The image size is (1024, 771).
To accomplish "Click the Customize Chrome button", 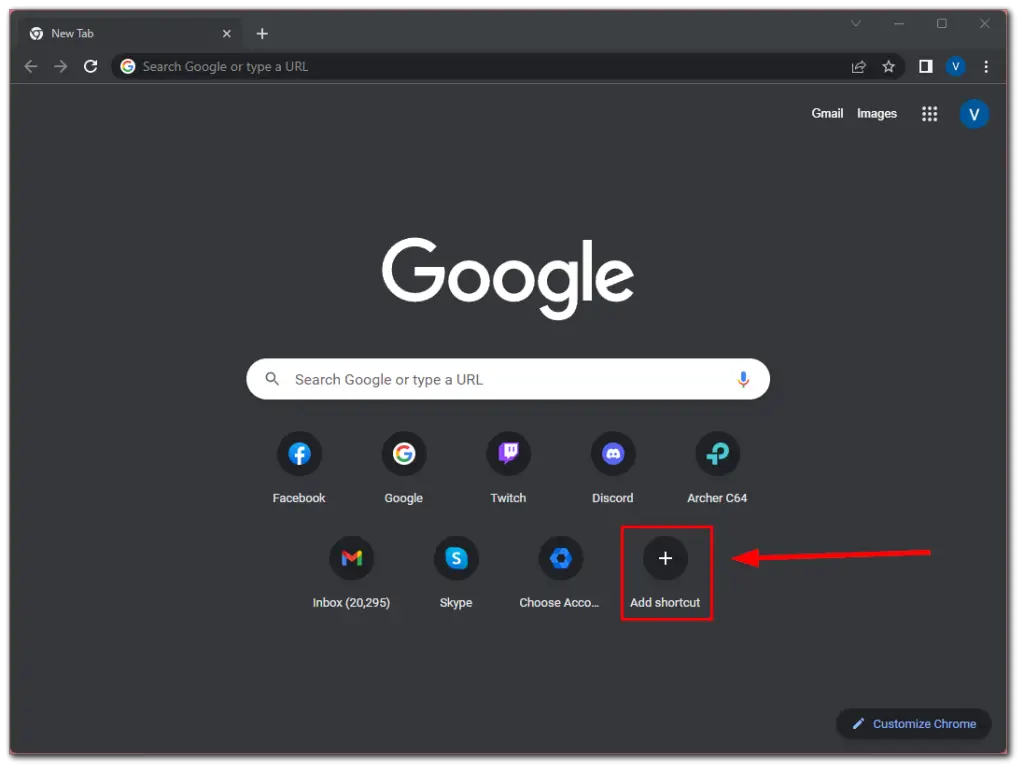I will tap(913, 724).
